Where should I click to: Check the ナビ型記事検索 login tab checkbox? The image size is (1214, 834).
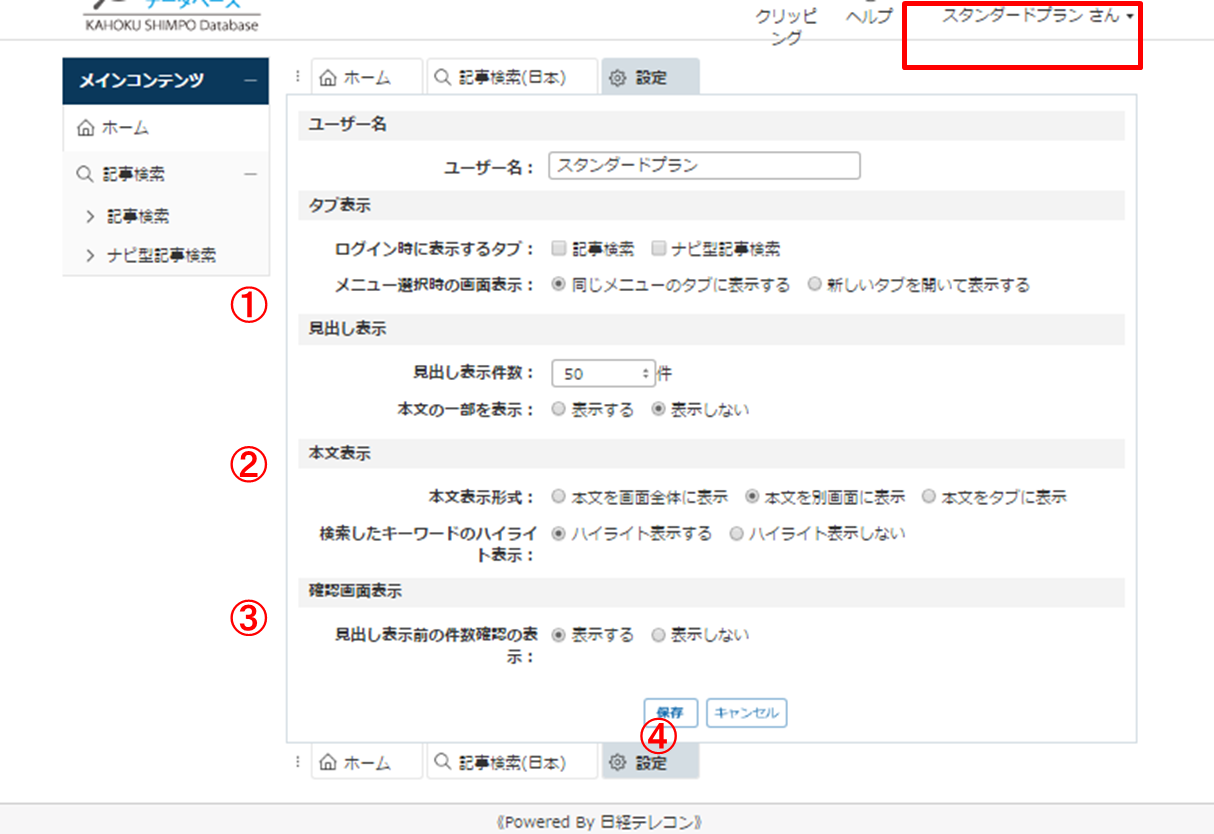659,248
